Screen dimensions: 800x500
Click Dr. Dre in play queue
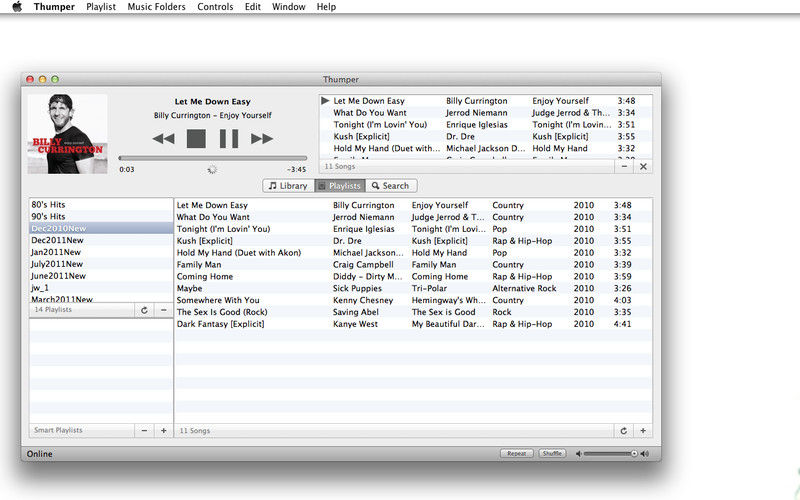click(460, 136)
